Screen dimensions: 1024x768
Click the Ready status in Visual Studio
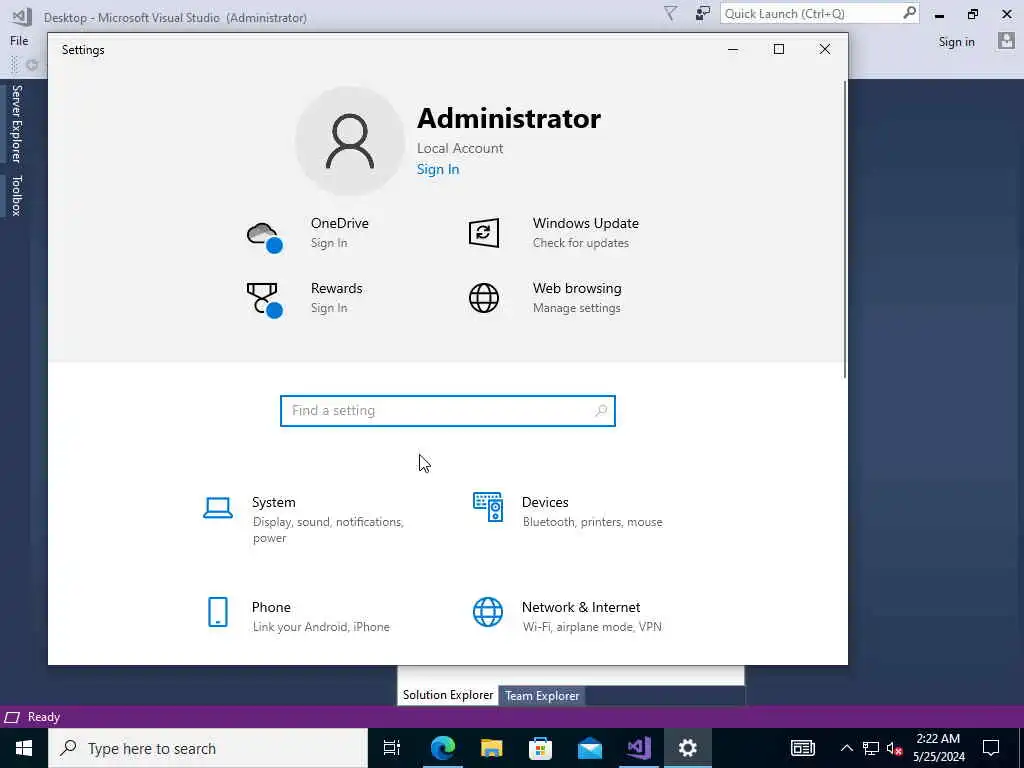[x=44, y=717]
